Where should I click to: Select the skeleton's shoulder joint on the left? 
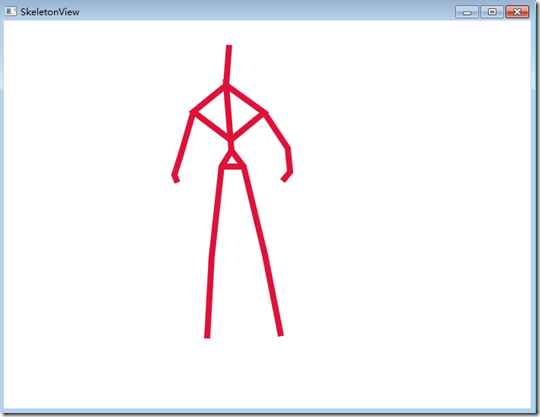[x=193, y=112]
